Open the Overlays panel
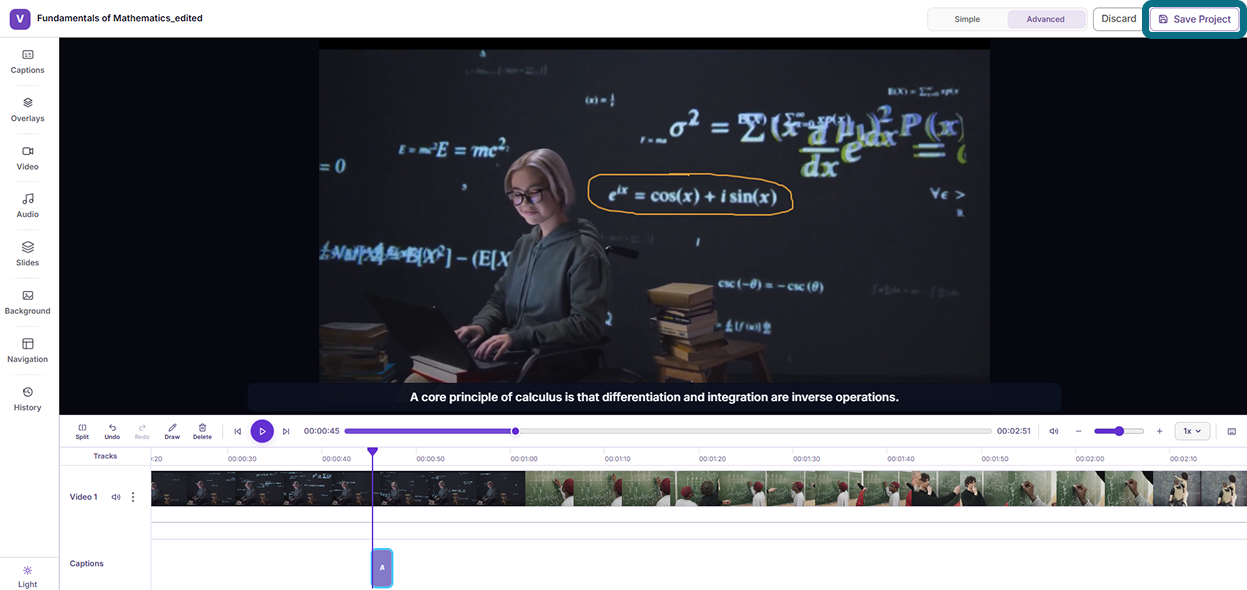 coord(27,109)
